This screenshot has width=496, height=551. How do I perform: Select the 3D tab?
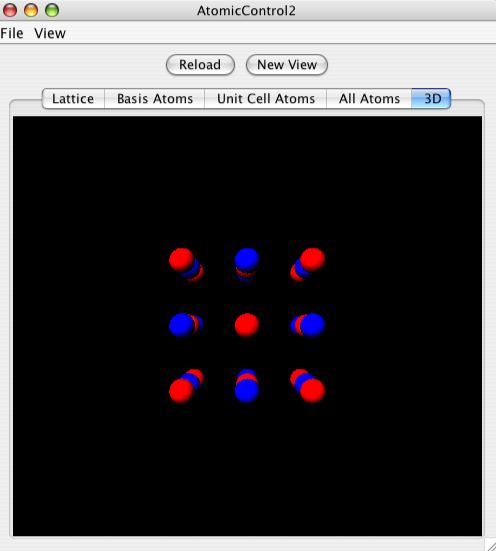tap(431, 98)
